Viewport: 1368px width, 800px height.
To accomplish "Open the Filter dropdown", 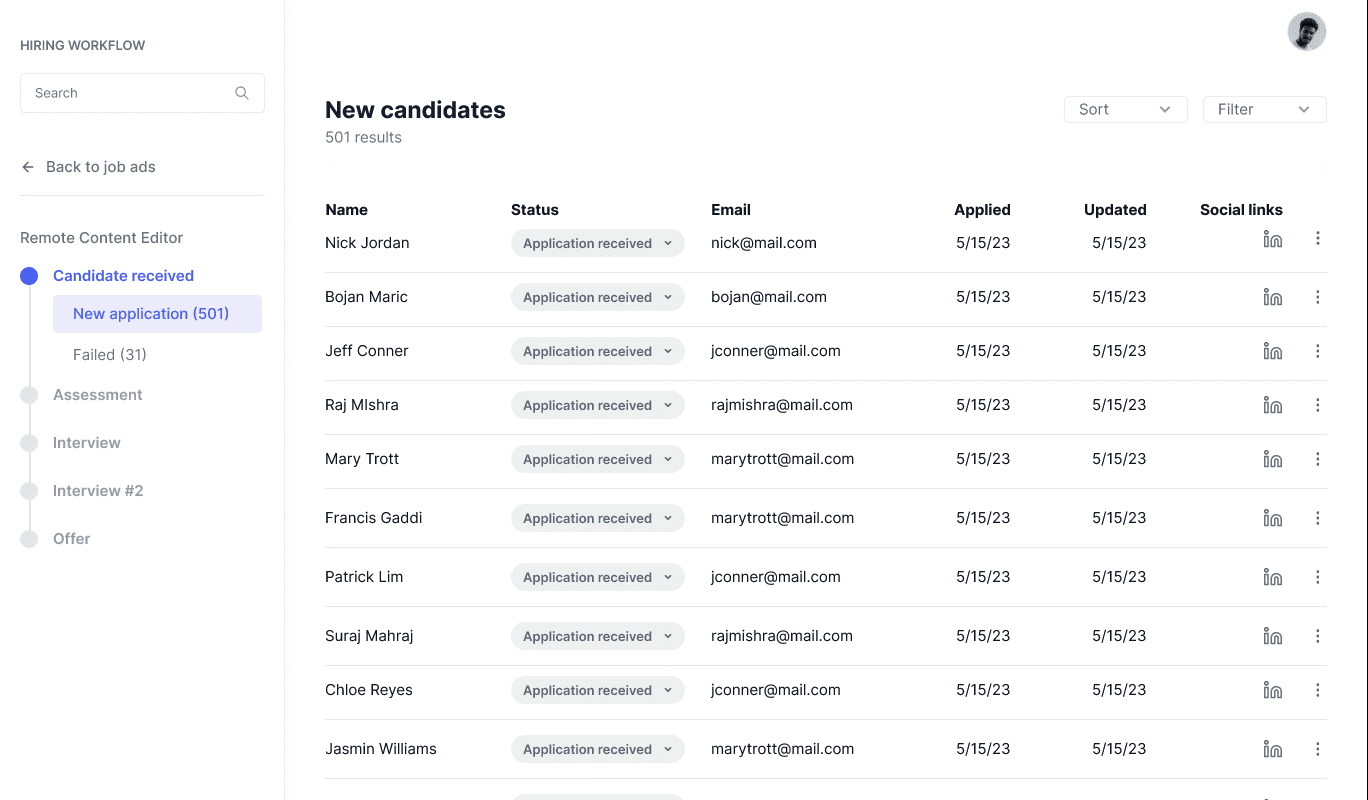I will pos(1264,110).
